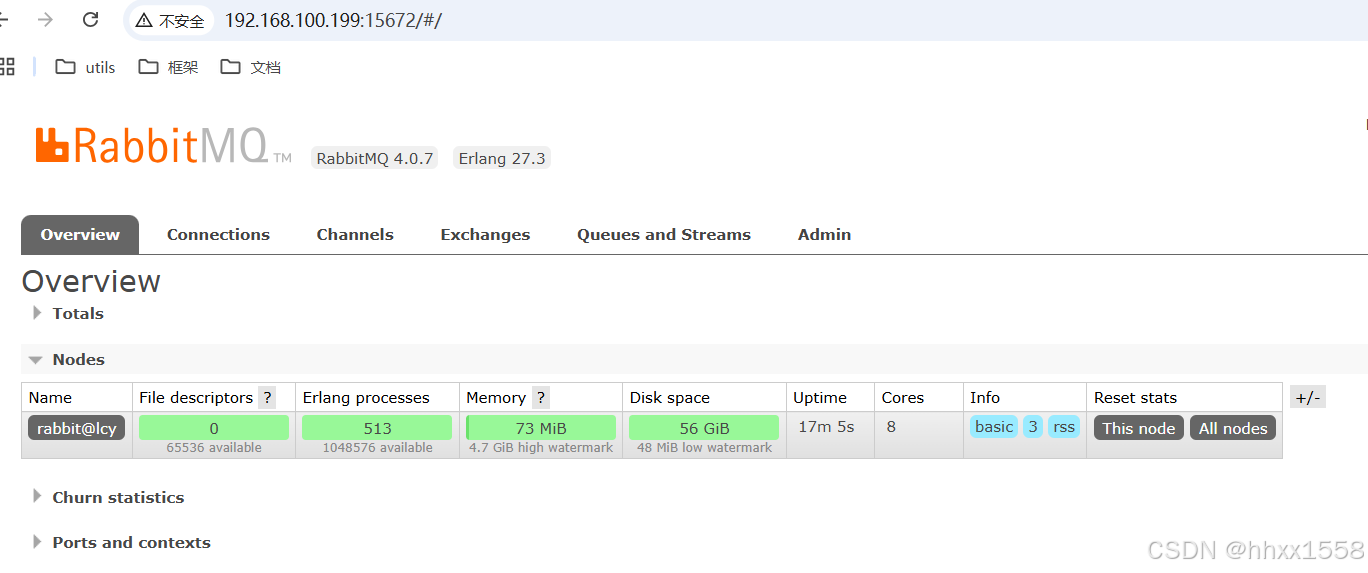This screenshot has height=573, width=1368.
Task: Click the 3 info tag
Action: [x=1033, y=427]
